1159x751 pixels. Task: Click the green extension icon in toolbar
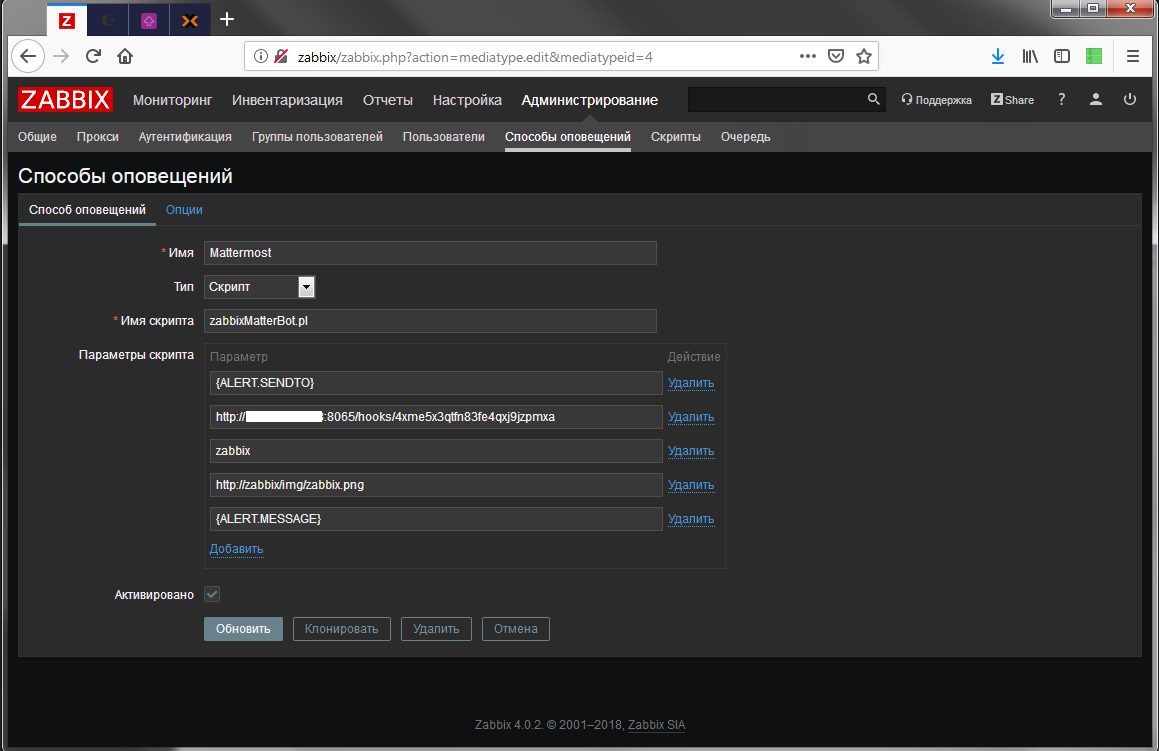tap(1094, 56)
